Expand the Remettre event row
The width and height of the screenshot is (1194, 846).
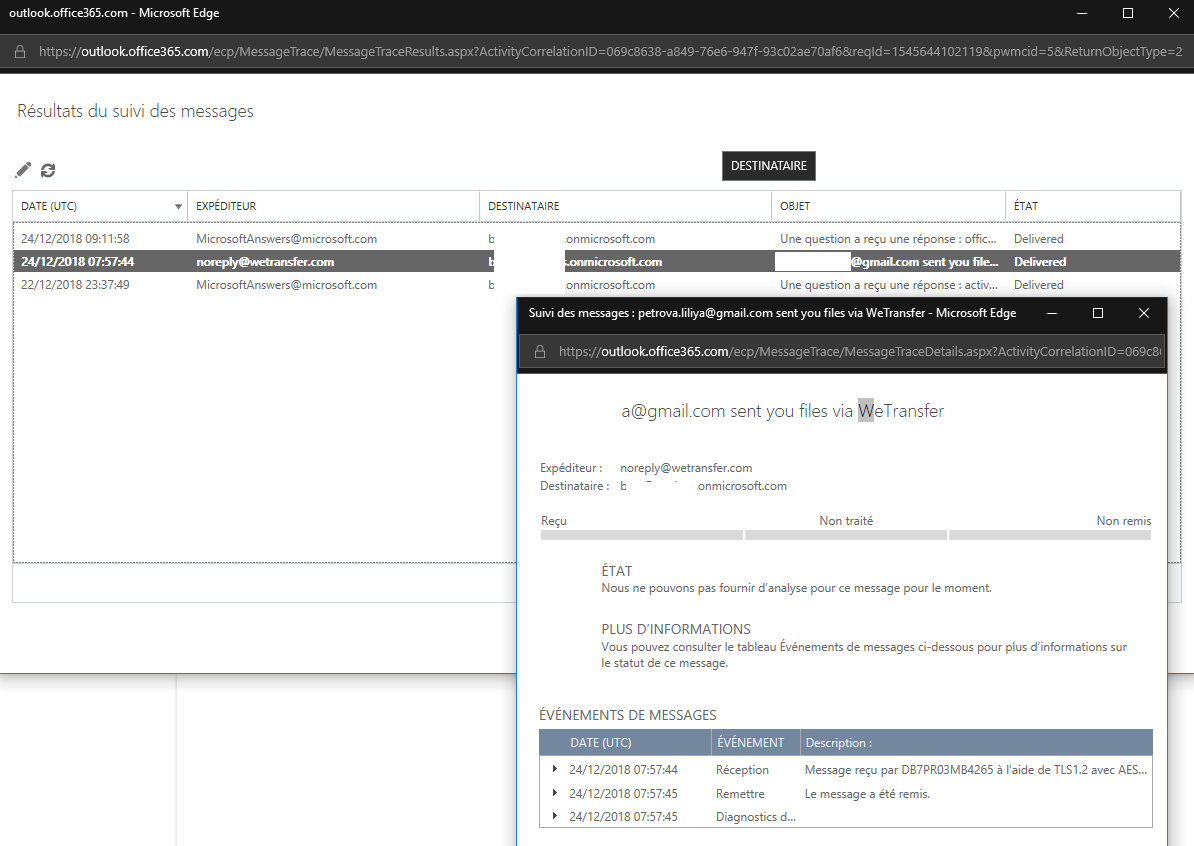(554, 793)
